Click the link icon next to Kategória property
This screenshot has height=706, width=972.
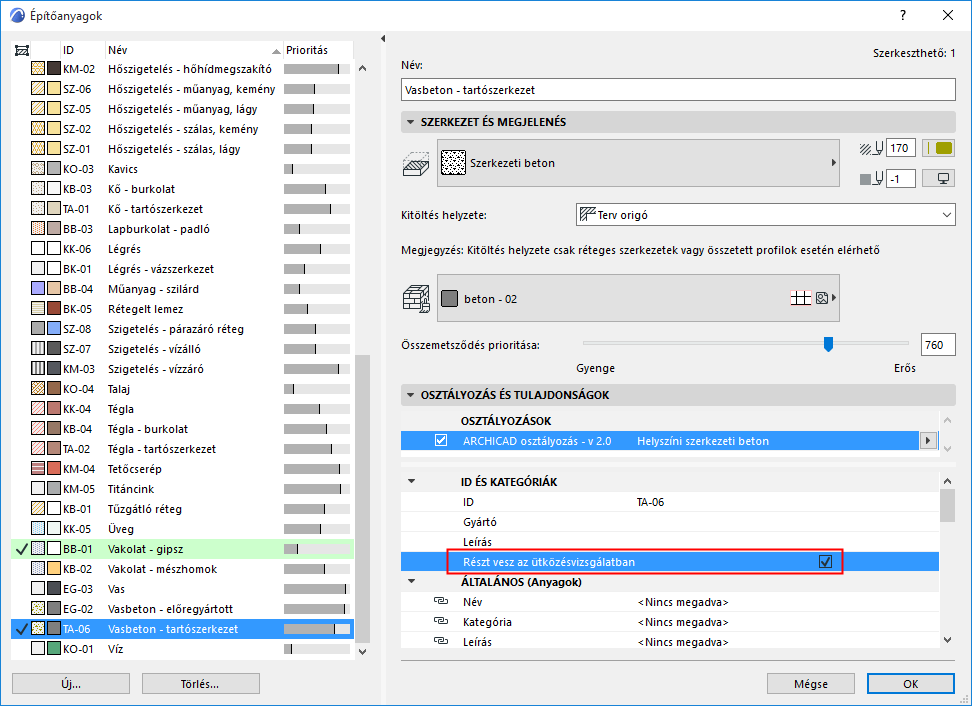pyautogui.click(x=441, y=621)
